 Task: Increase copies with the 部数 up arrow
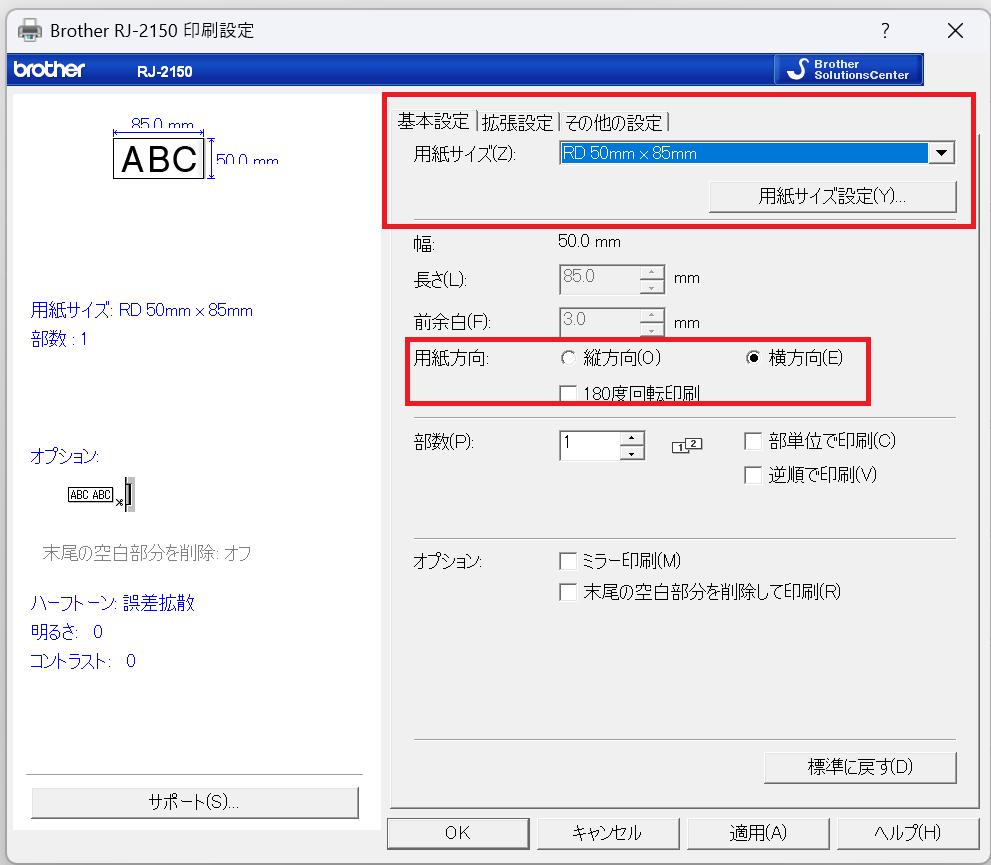click(630, 438)
